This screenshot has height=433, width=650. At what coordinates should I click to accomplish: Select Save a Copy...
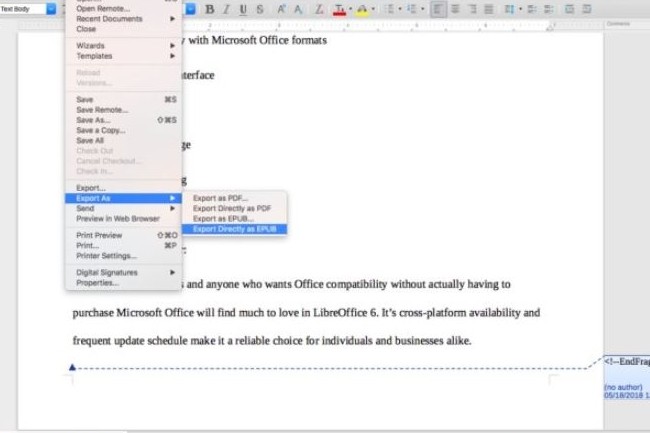click(x=124, y=131)
